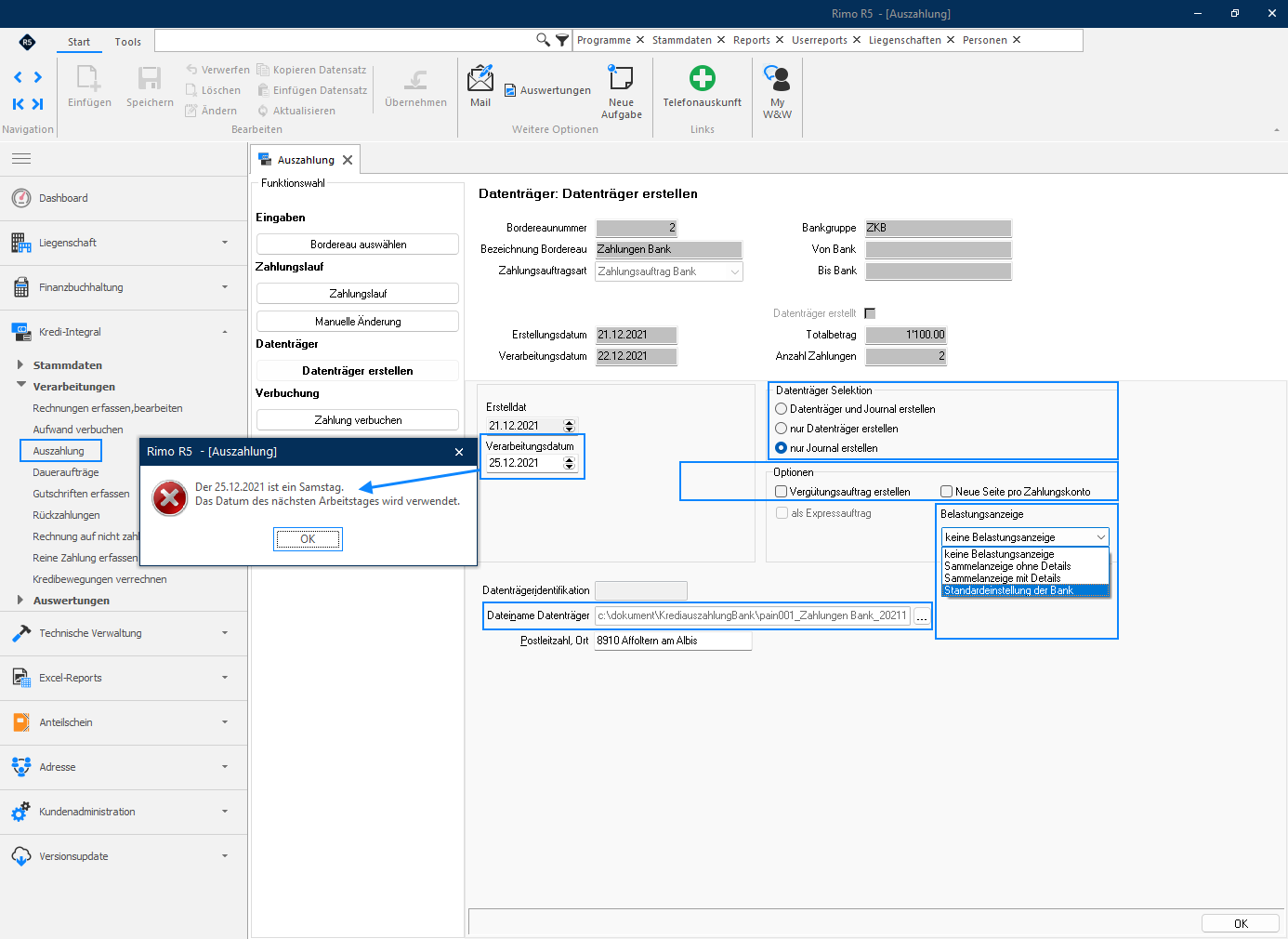
Task: Choose Standardeinstellung der Bank option
Action: click(x=1025, y=590)
